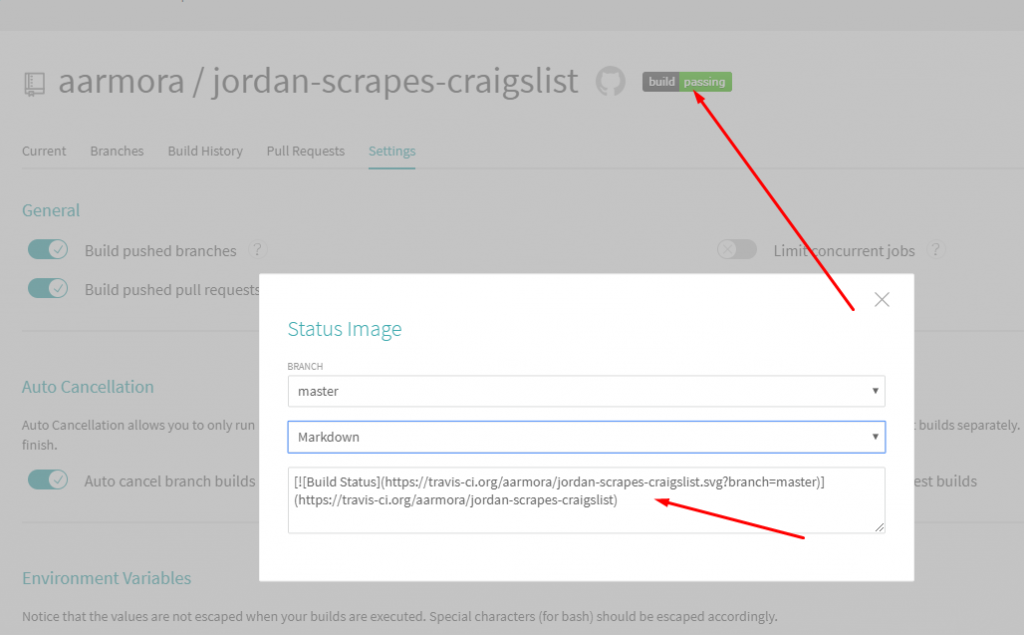Close the Status Image dialog
1024x635 pixels.
[882, 299]
